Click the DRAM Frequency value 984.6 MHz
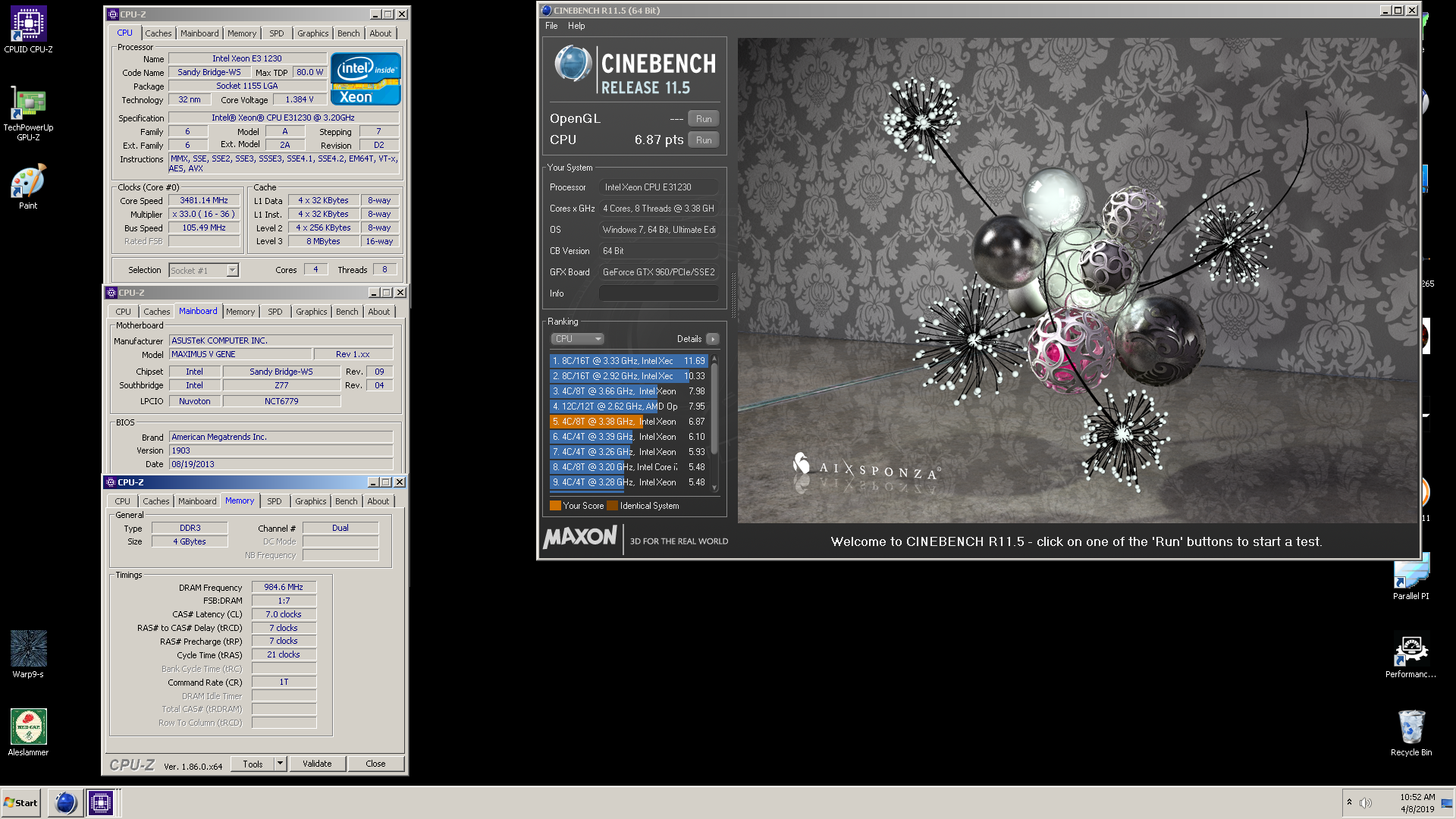Image resolution: width=1456 pixels, height=819 pixels. pos(284,587)
